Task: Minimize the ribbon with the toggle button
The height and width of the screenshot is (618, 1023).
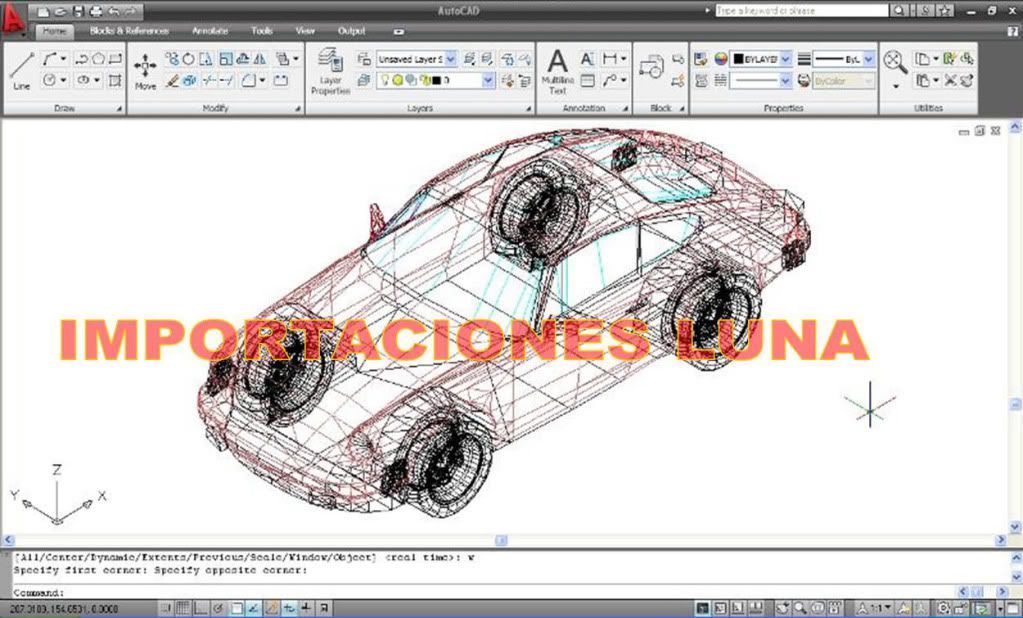Action: (x=399, y=31)
